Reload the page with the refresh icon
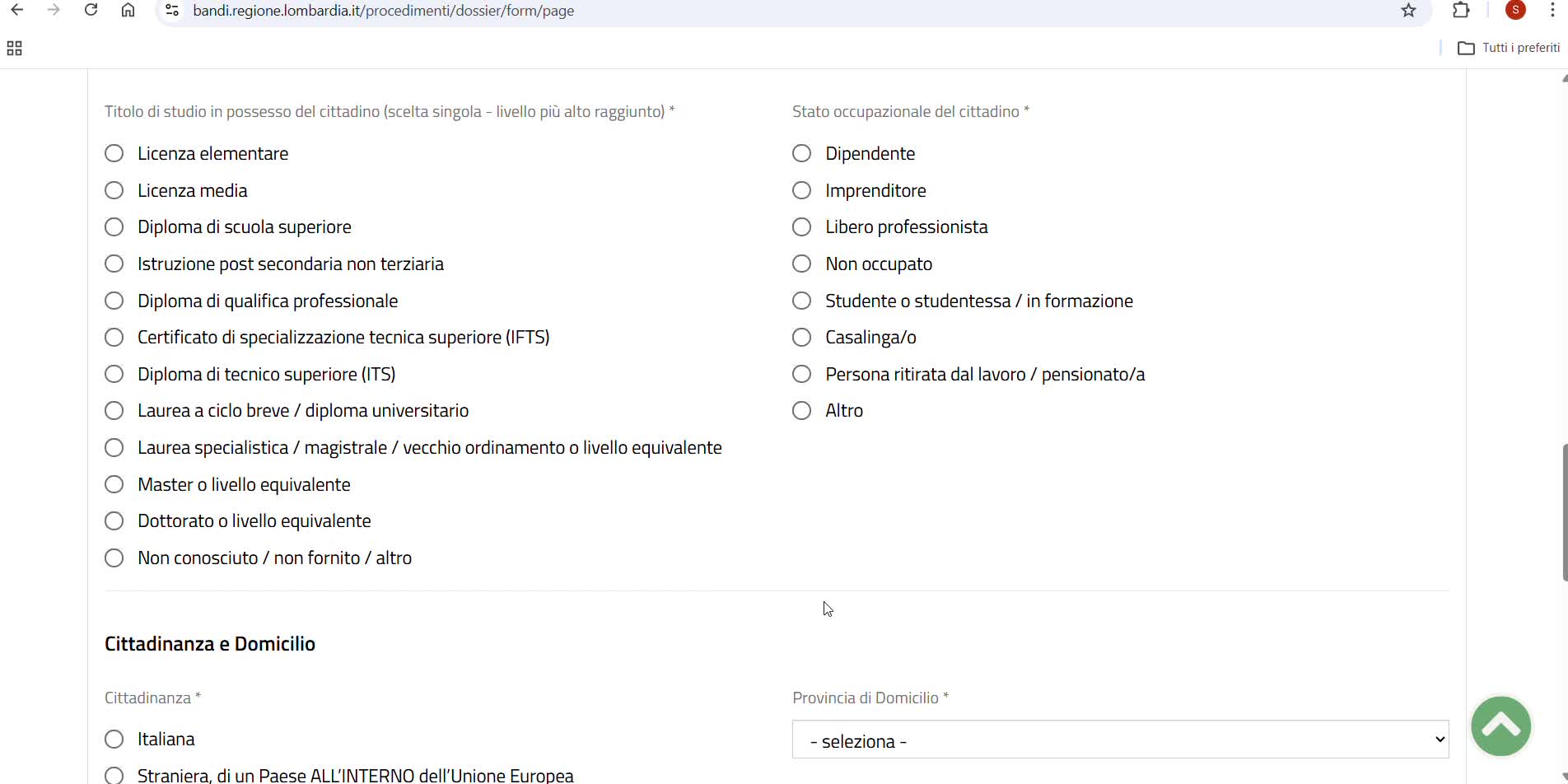The image size is (1568, 784). [x=91, y=11]
